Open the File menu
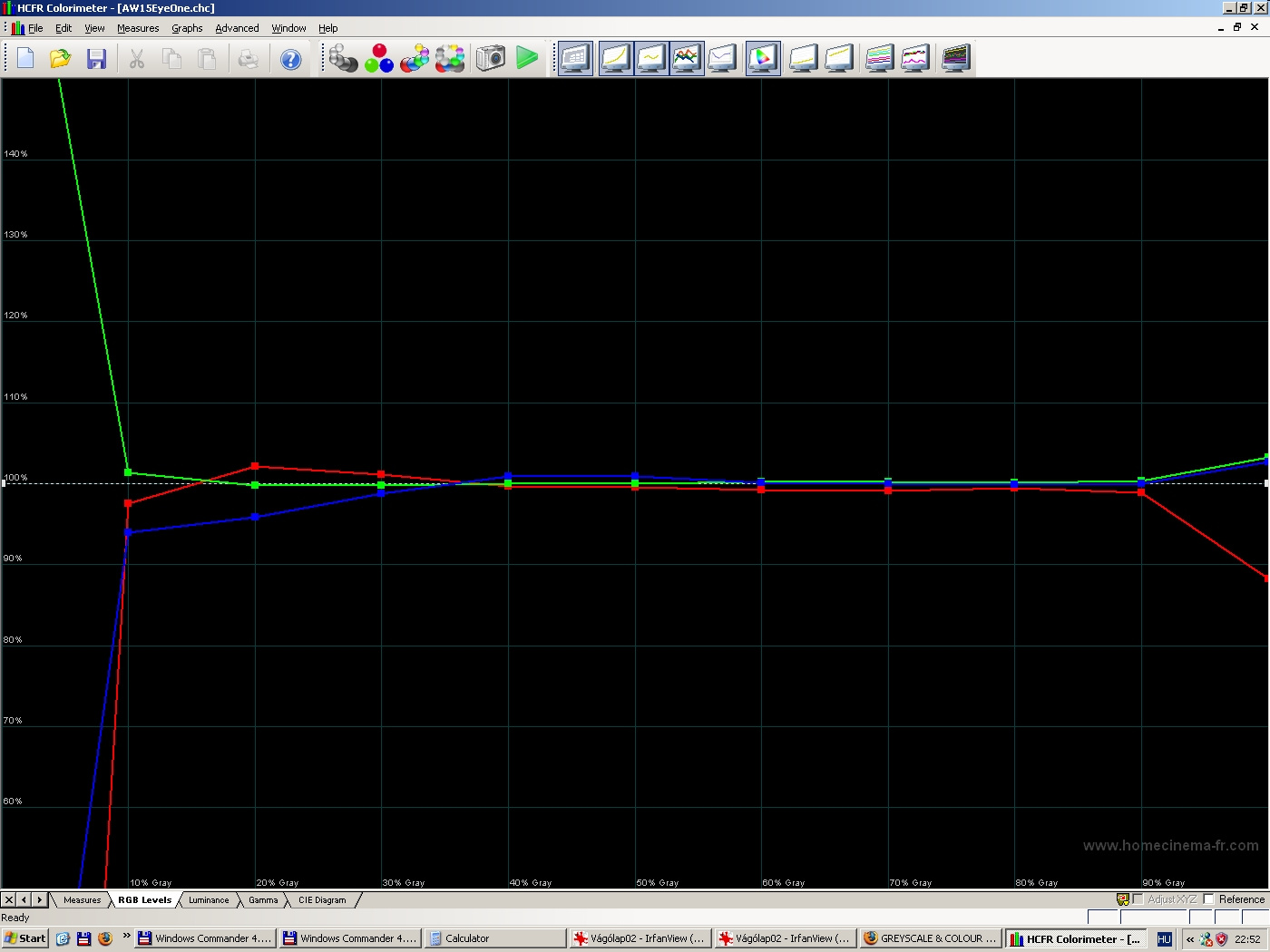This screenshot has height=952, width=1270. (35, 28)
